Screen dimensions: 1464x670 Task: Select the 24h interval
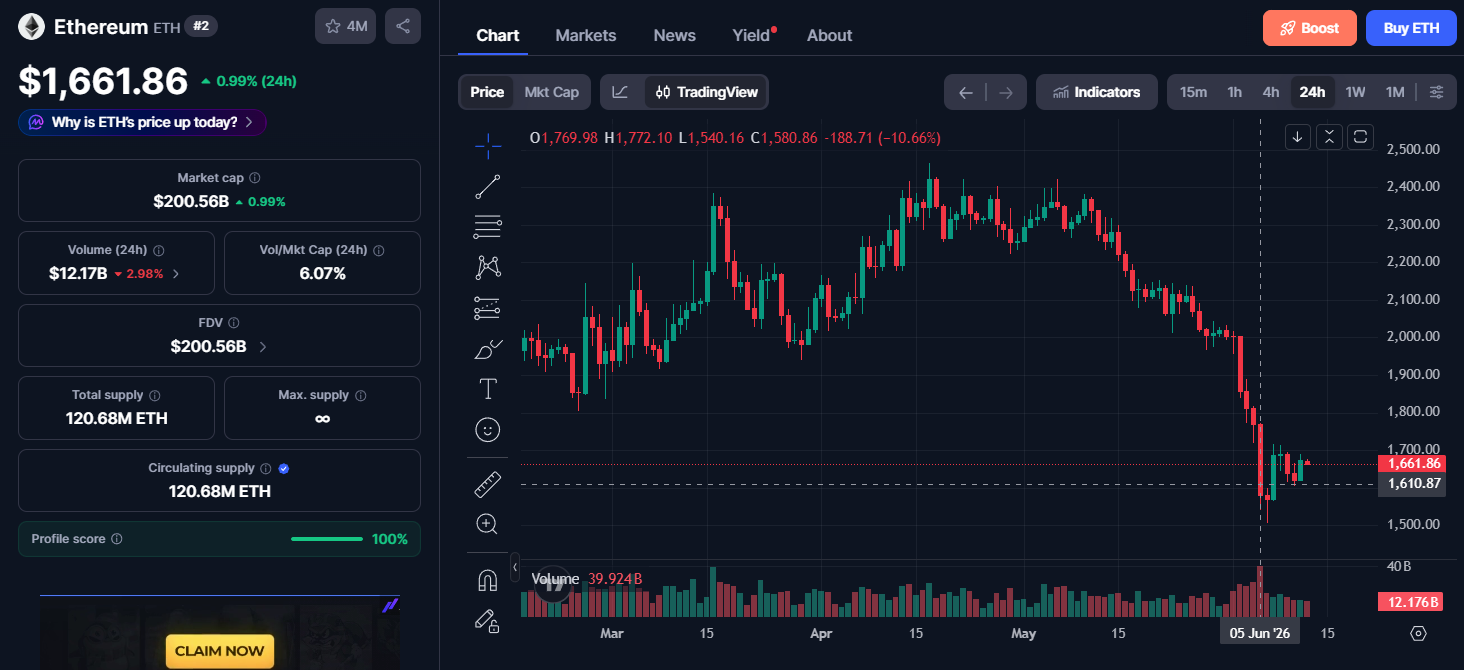point(1312,92)
